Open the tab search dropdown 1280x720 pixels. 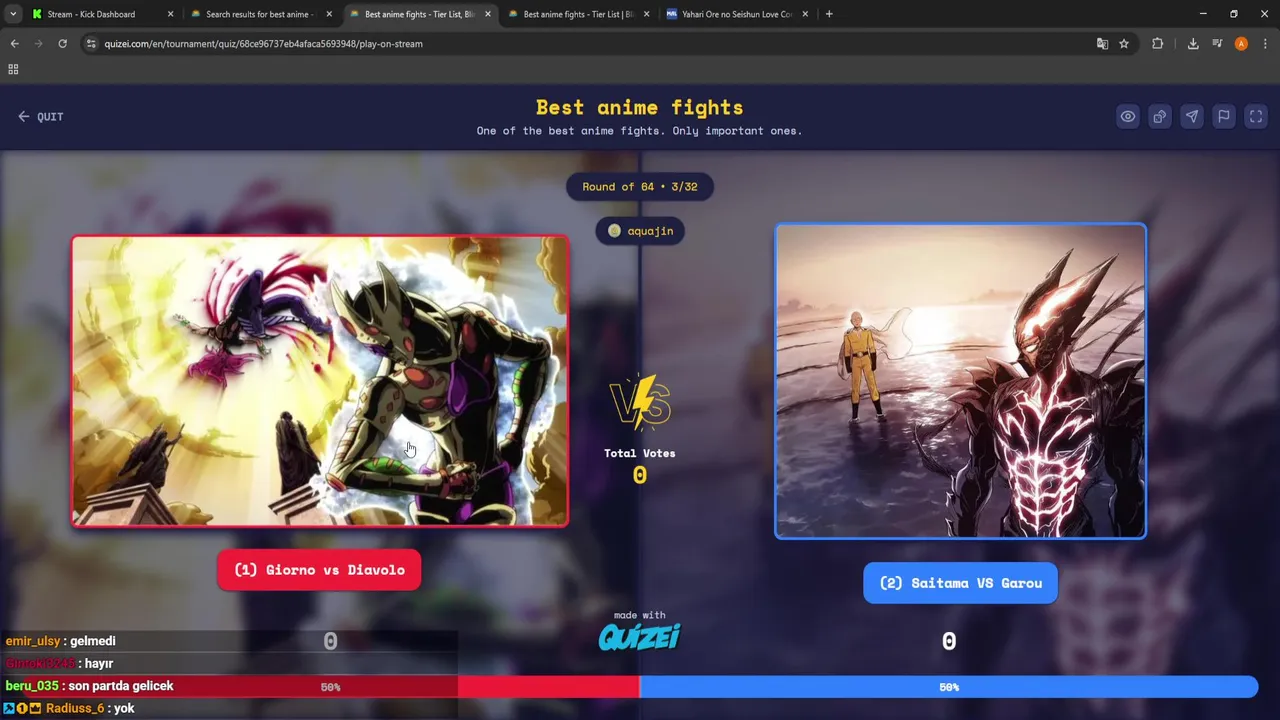pos(13,14)
